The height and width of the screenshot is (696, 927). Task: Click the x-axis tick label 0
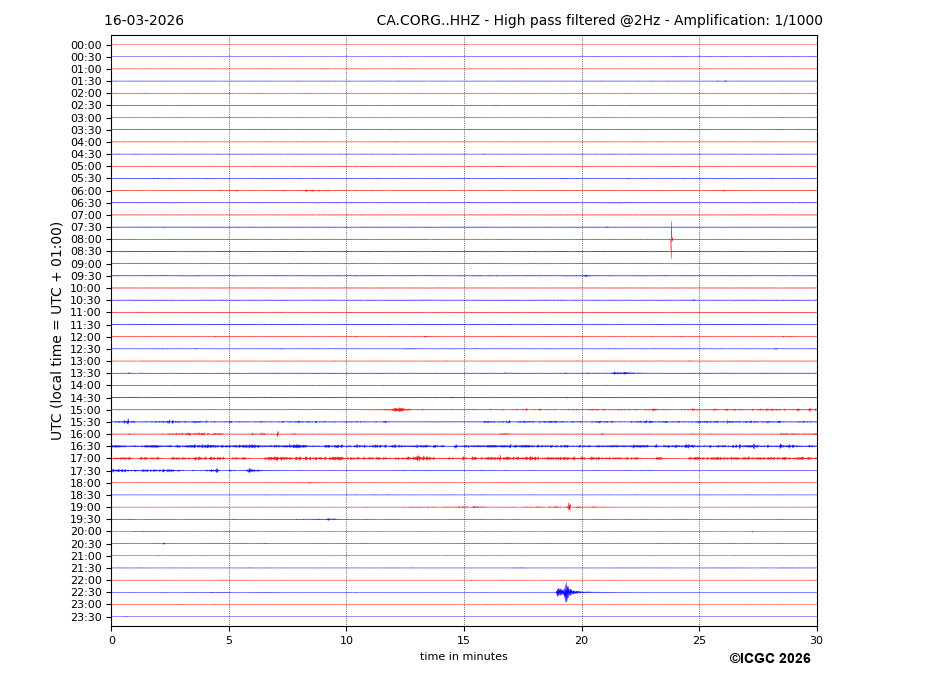coord(112,641)
